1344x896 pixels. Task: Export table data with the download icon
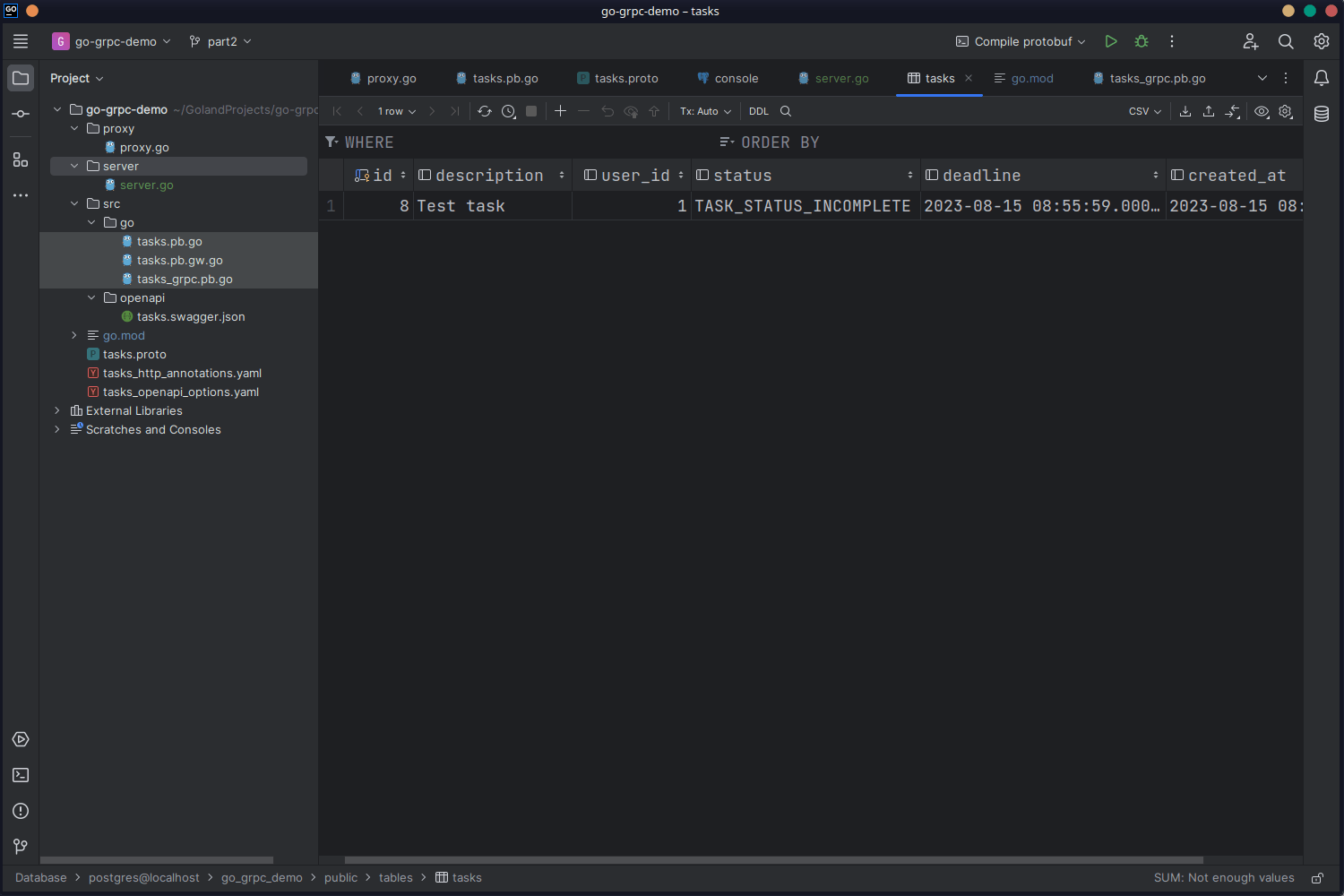[1185, 111]
